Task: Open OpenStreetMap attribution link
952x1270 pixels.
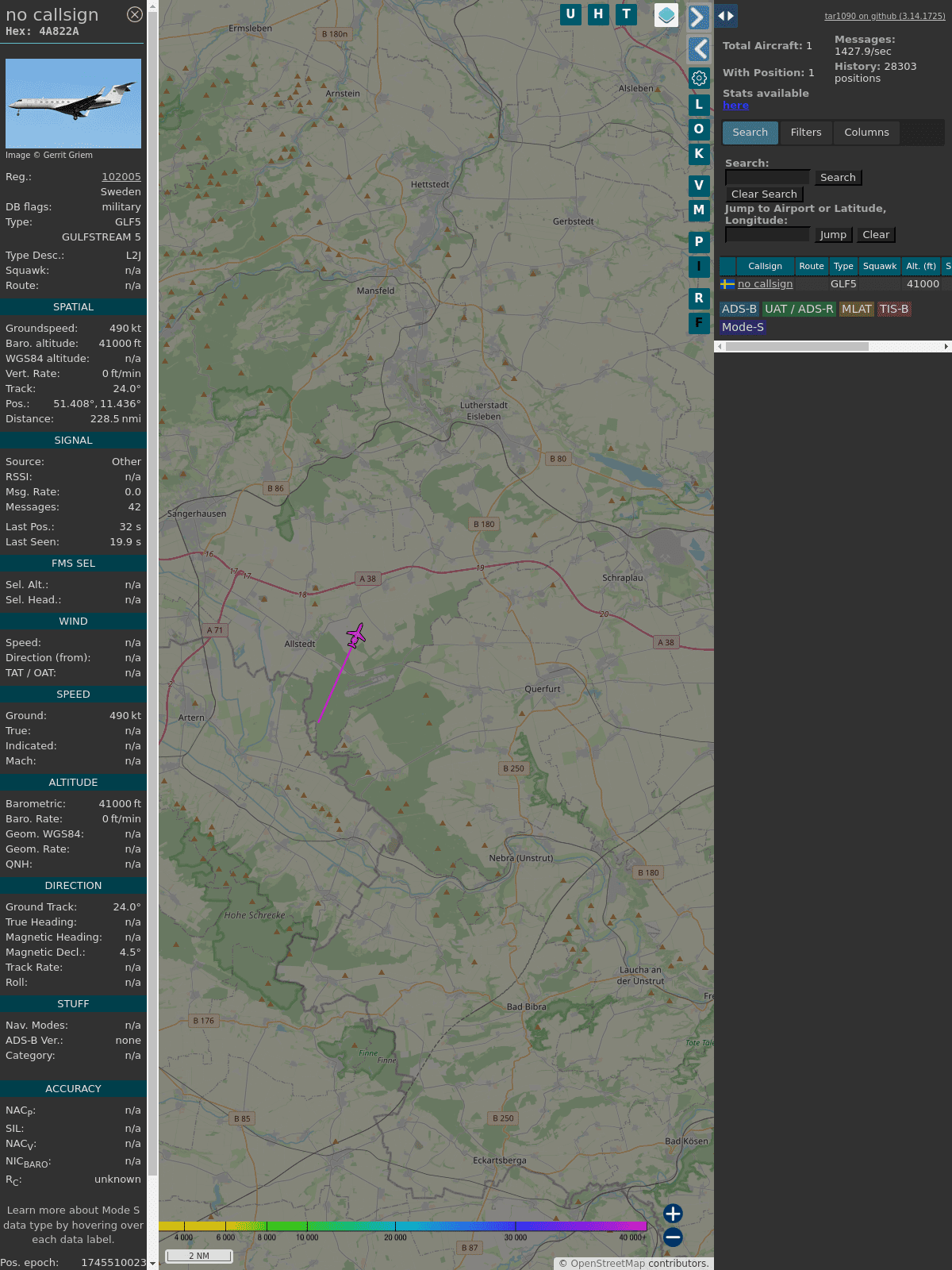Action: [608, 1264]
